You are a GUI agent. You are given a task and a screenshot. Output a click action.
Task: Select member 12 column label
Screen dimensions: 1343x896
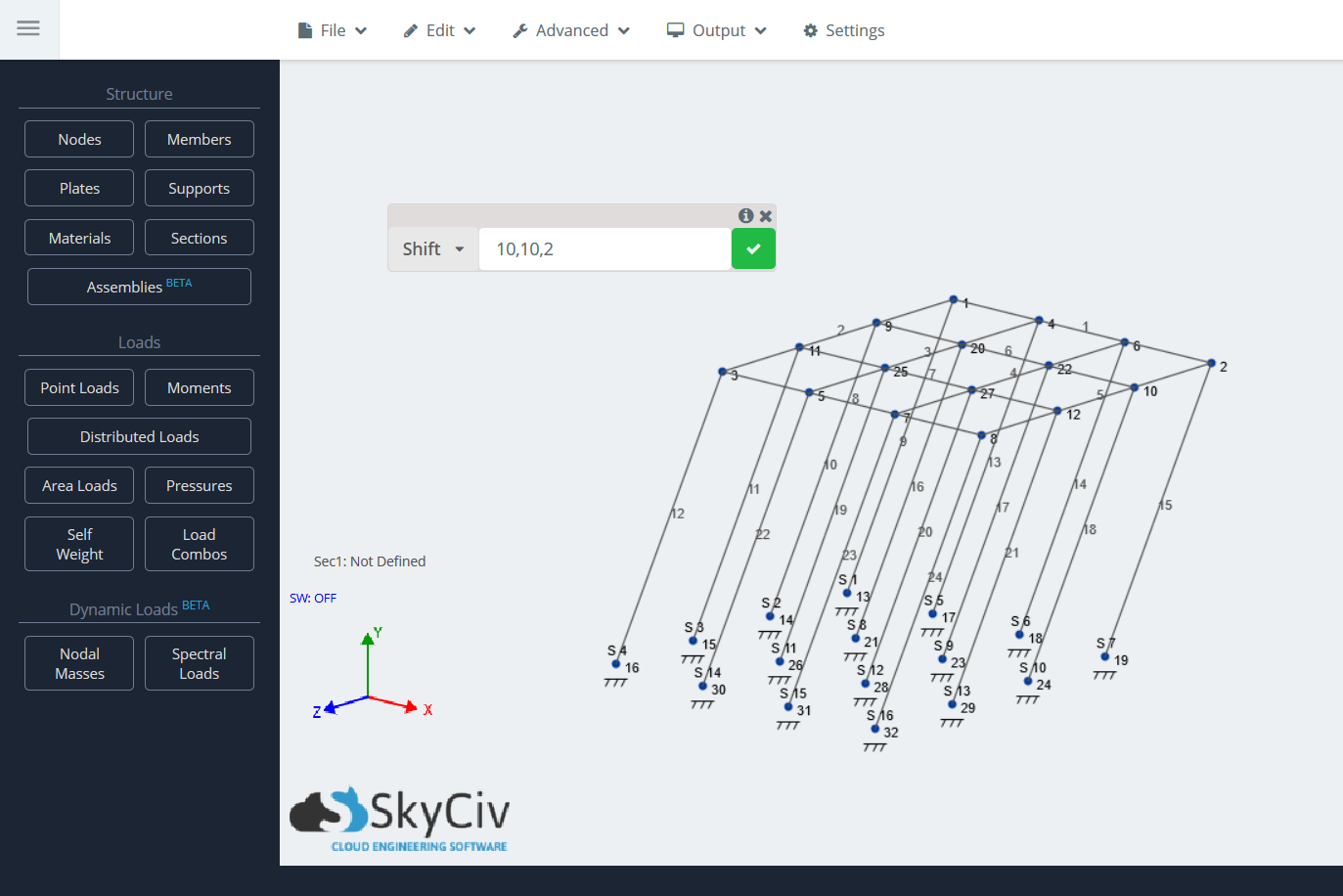coord(677,514)
